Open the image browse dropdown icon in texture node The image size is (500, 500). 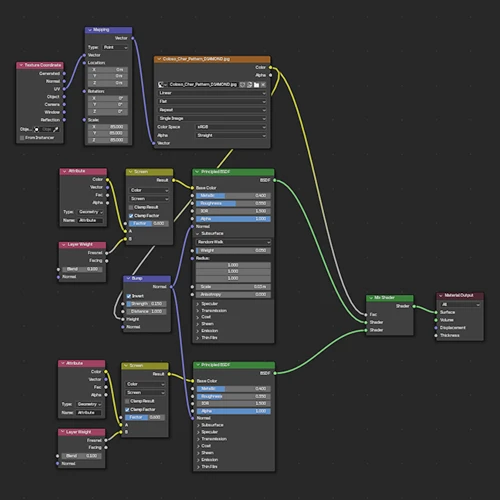[x=162, y=85]
